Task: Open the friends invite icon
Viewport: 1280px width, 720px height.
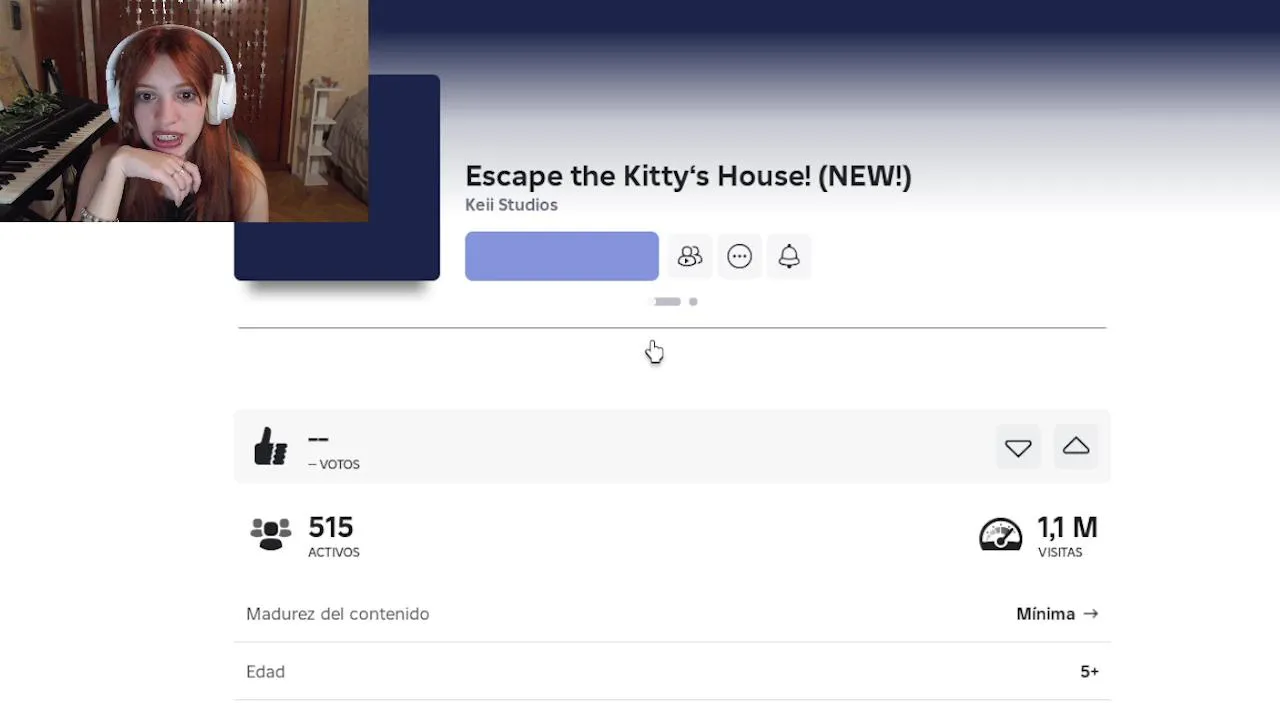Action: (690, 257)
